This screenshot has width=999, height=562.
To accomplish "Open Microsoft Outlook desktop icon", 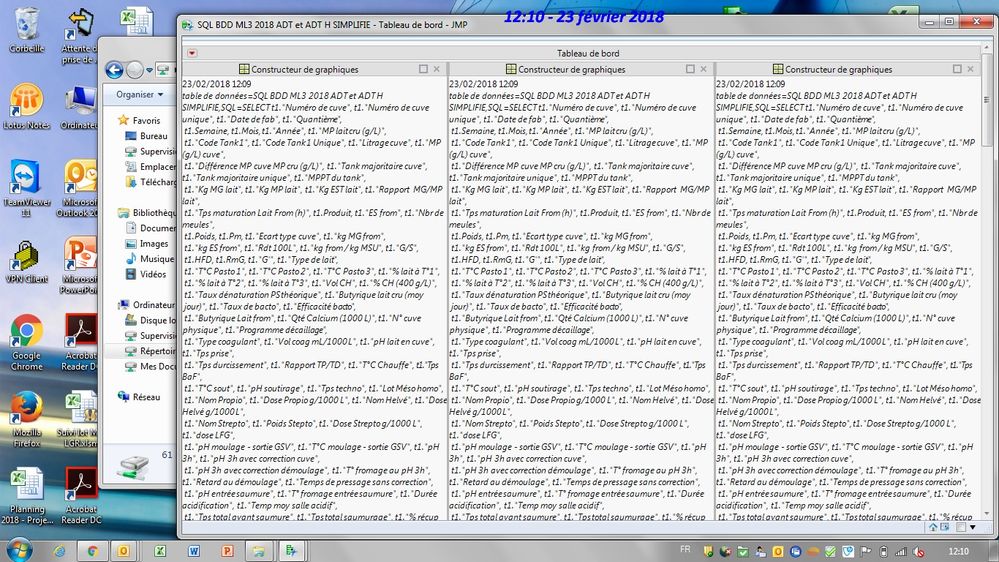I will click(79, 188).
